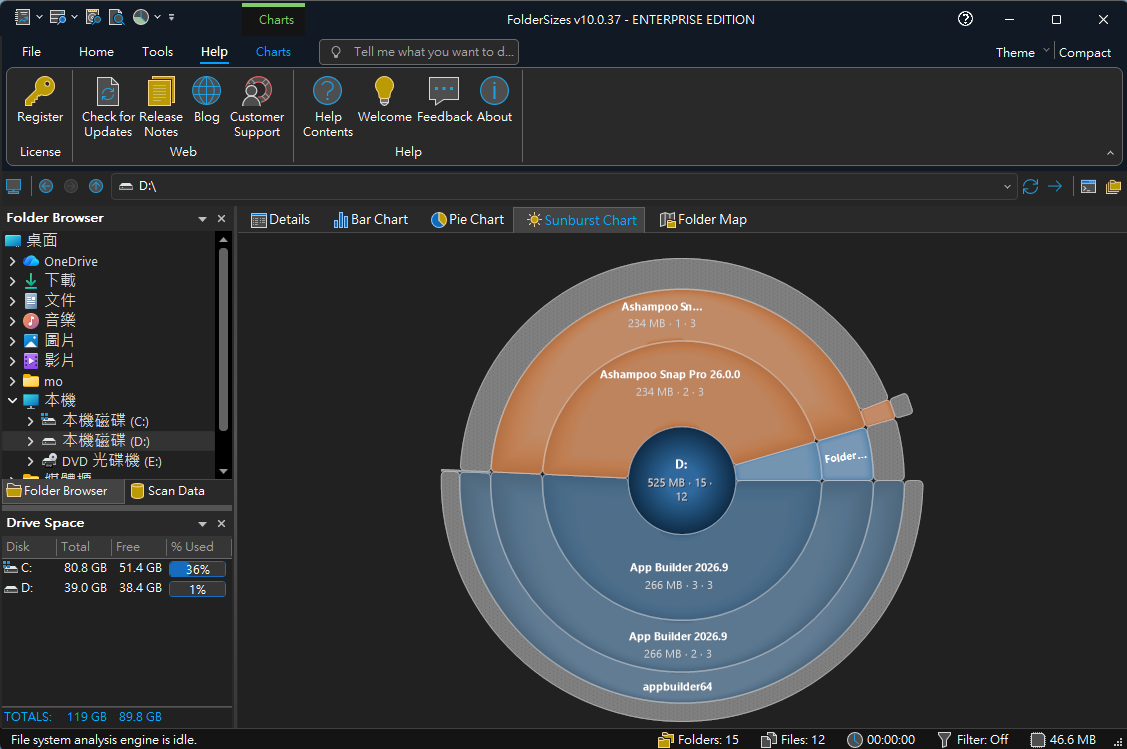Open the Theme dropdown
This screenshot has width=1127, height=749.
(x=1022, y=53)
